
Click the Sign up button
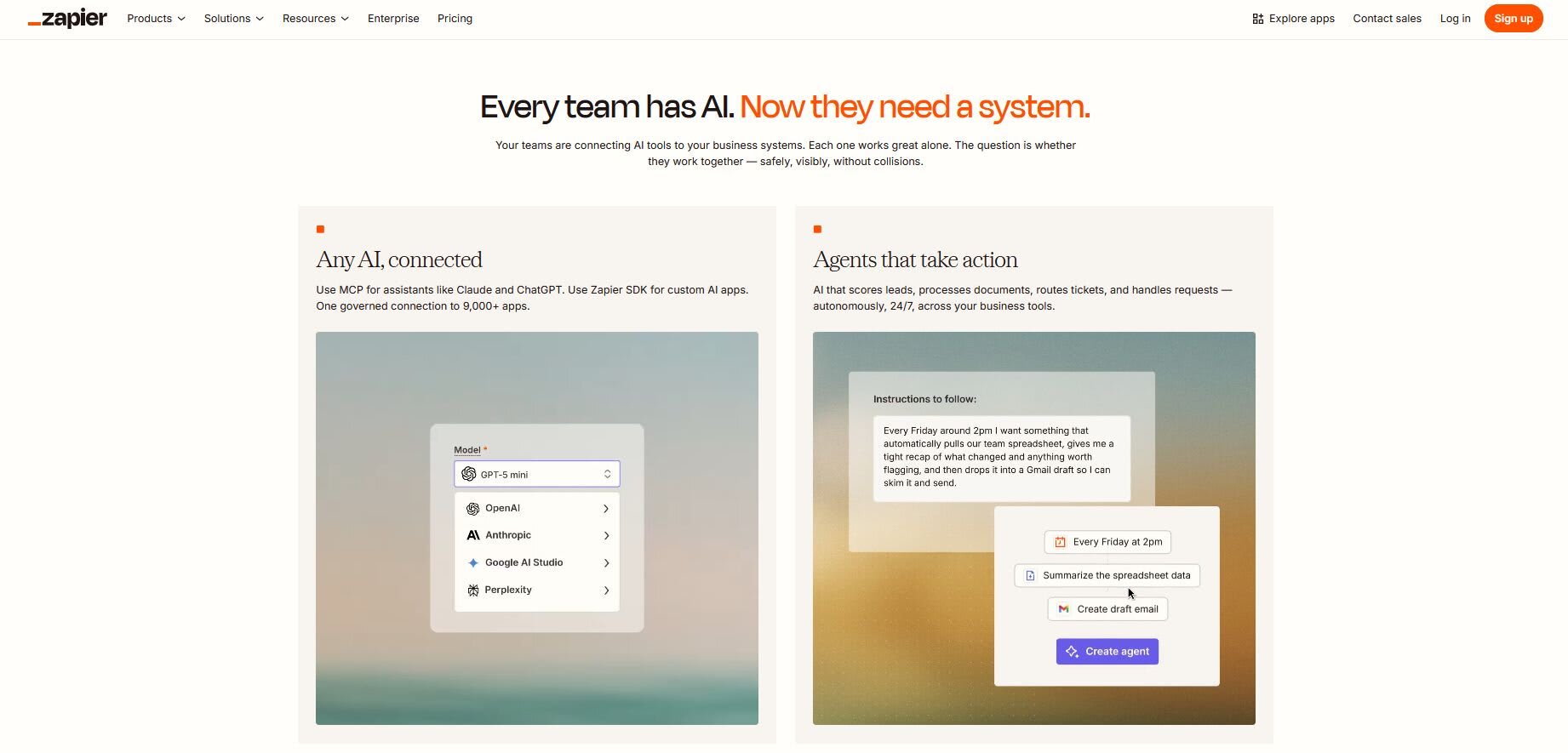[1514, 19]
